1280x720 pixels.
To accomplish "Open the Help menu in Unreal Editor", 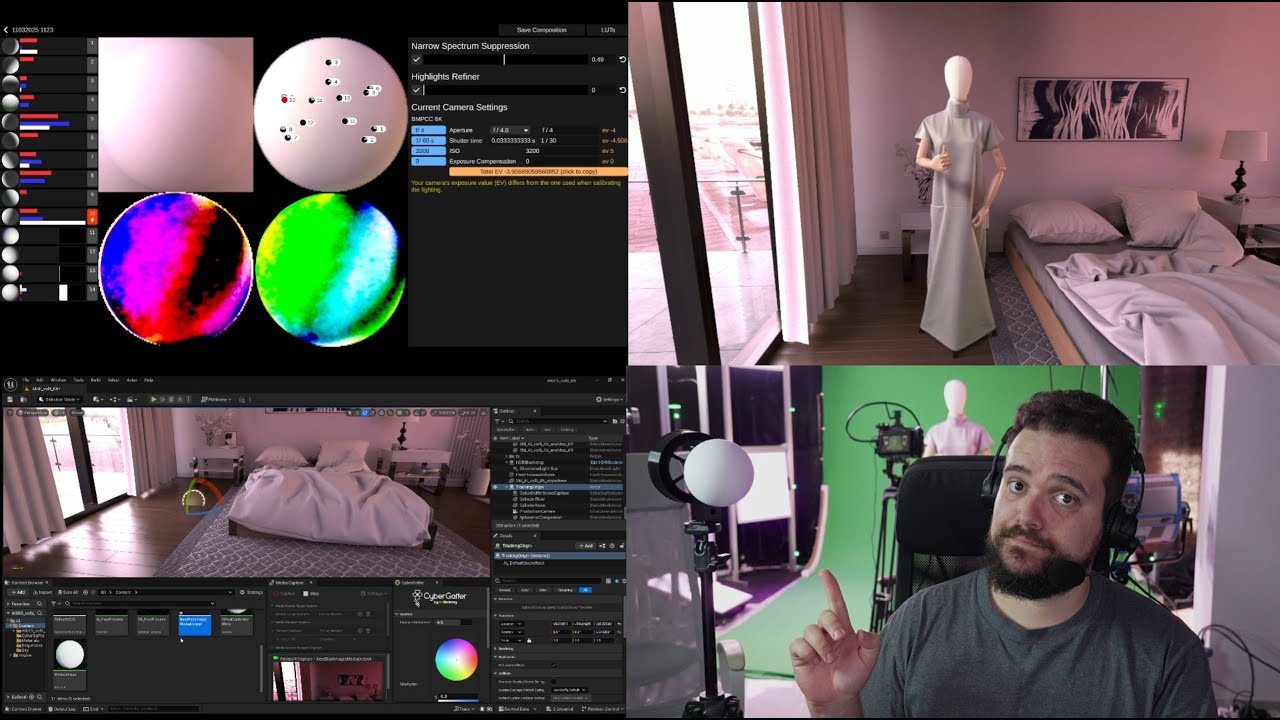I will (148, 380).
